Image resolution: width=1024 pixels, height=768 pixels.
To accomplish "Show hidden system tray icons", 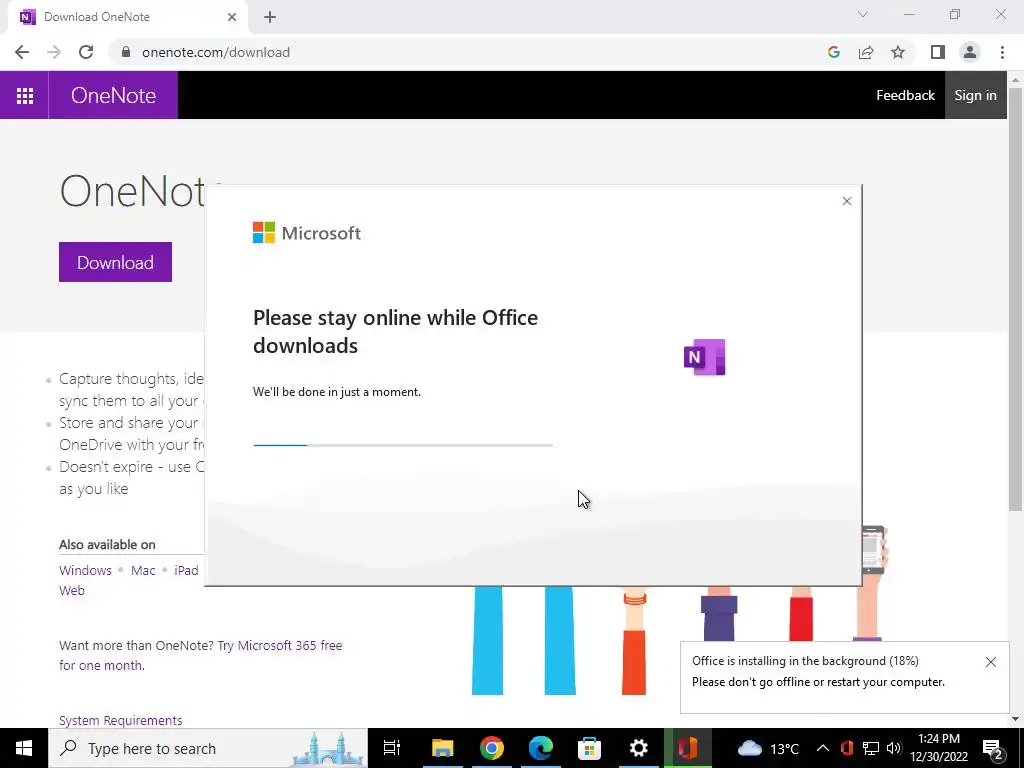I will click(x=823, y=748).
